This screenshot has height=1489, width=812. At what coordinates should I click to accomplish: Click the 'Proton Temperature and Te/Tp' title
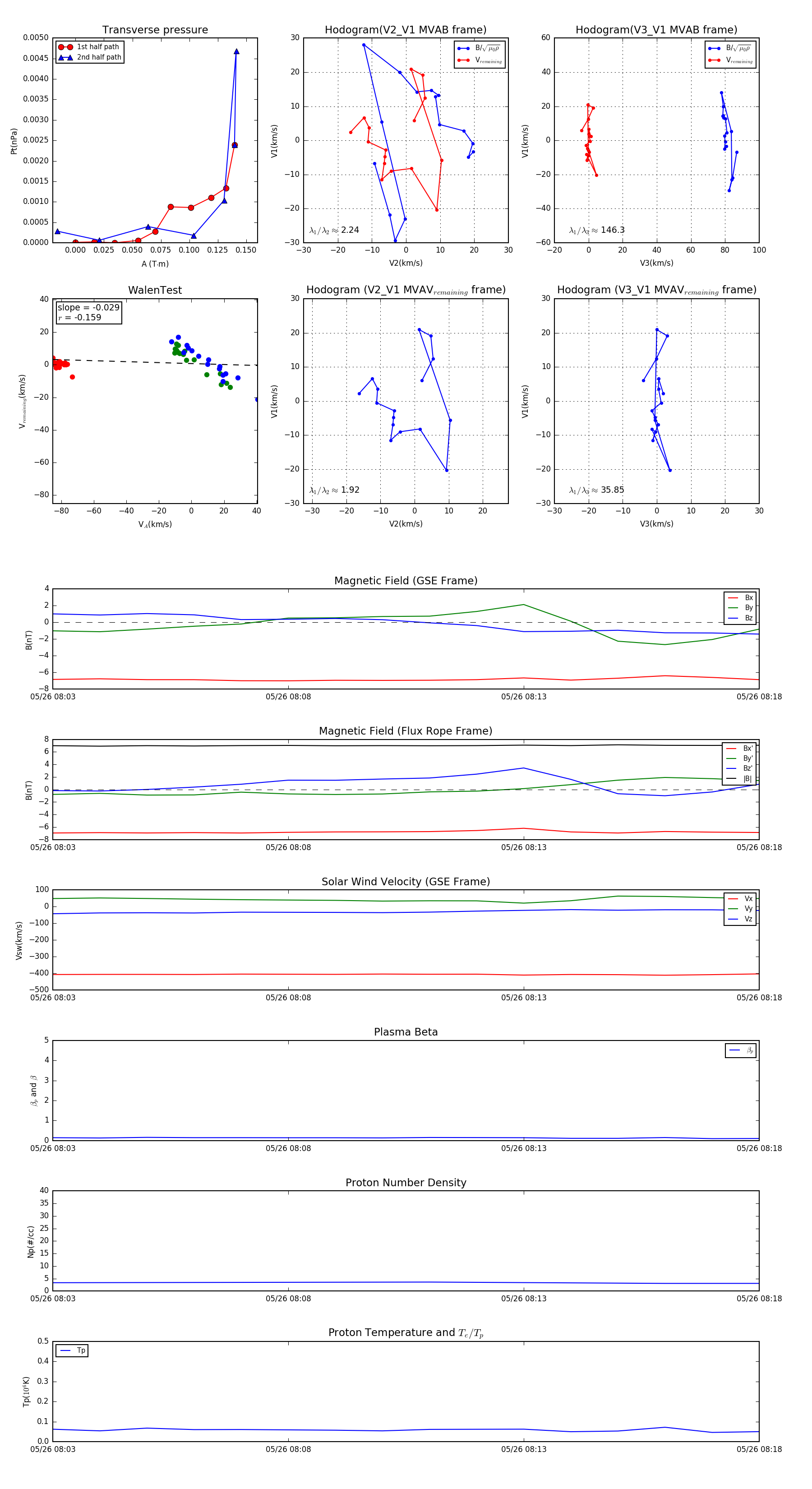[x=406, y=1333]
